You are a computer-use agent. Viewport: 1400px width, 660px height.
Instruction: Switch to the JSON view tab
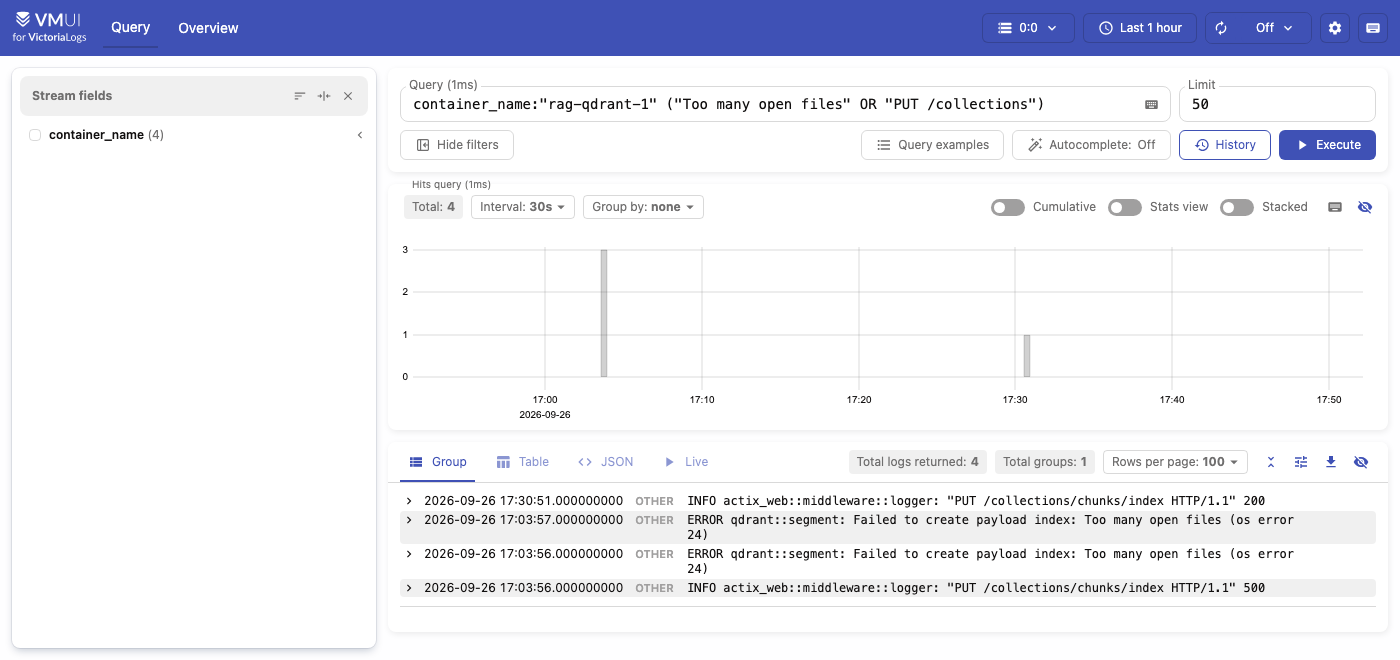606,462
